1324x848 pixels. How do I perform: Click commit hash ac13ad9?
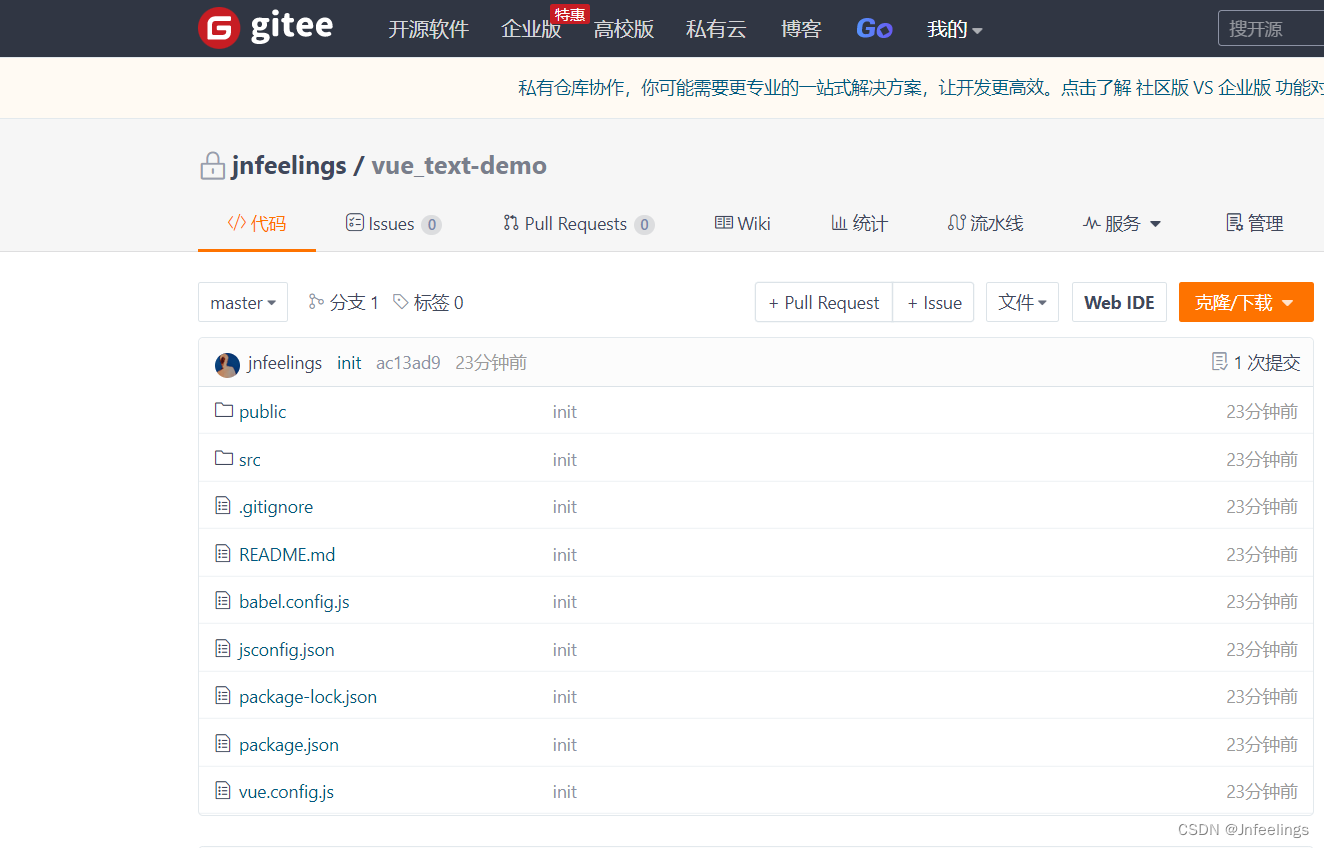coord(408,363)
